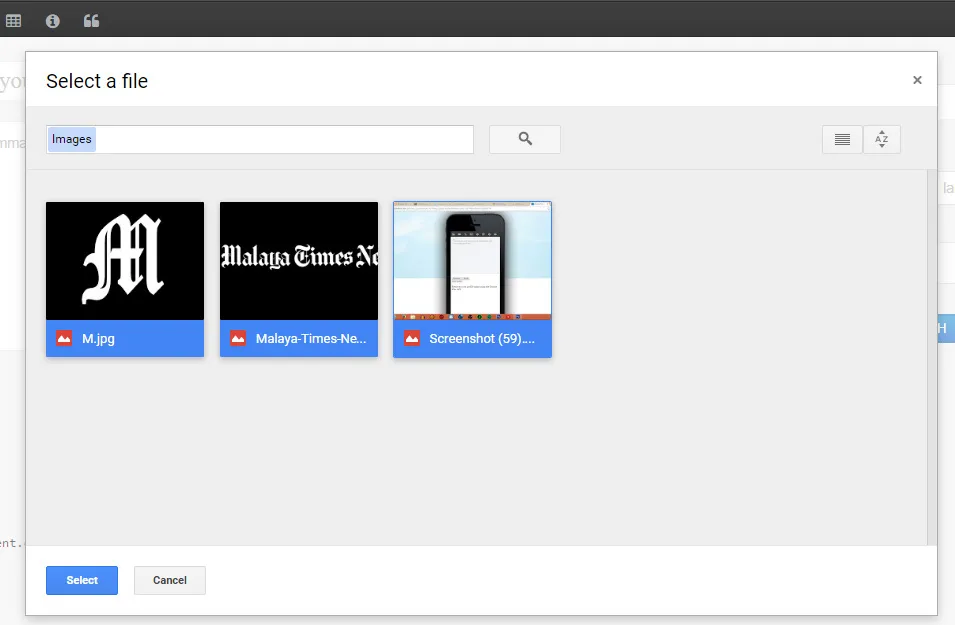Select the M.jpg thumbnail image
The width and height of the screenshot is (955, 625).
[125, 261]
